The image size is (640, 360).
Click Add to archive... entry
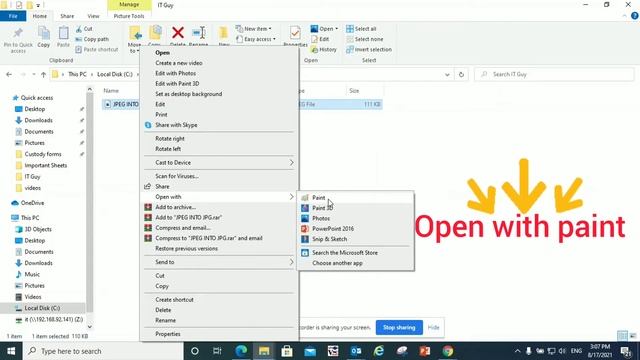[x=219, y=207]
